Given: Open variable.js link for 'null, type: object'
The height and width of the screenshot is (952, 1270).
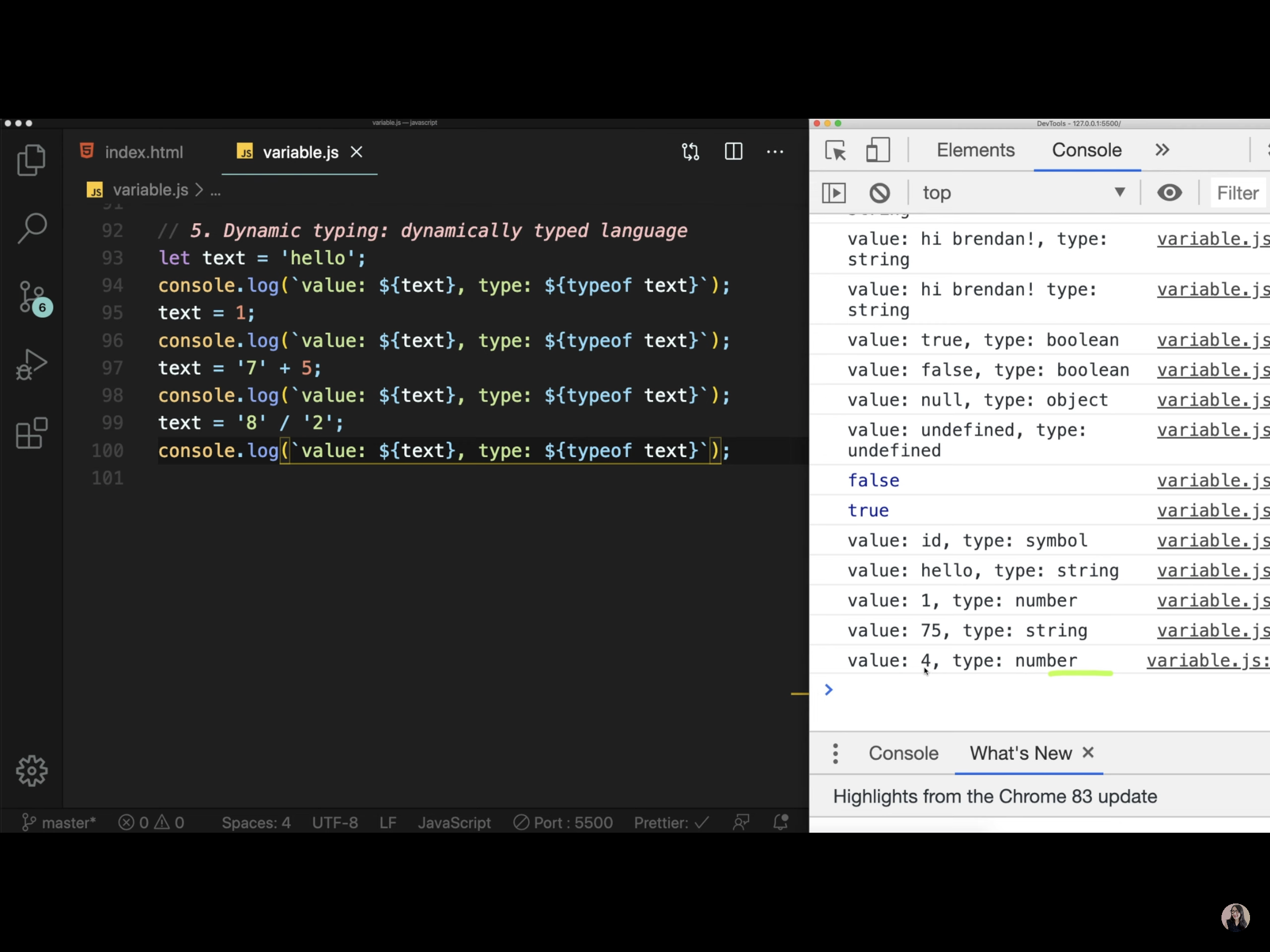Looking at the screenshot, I should point(1212,400).
